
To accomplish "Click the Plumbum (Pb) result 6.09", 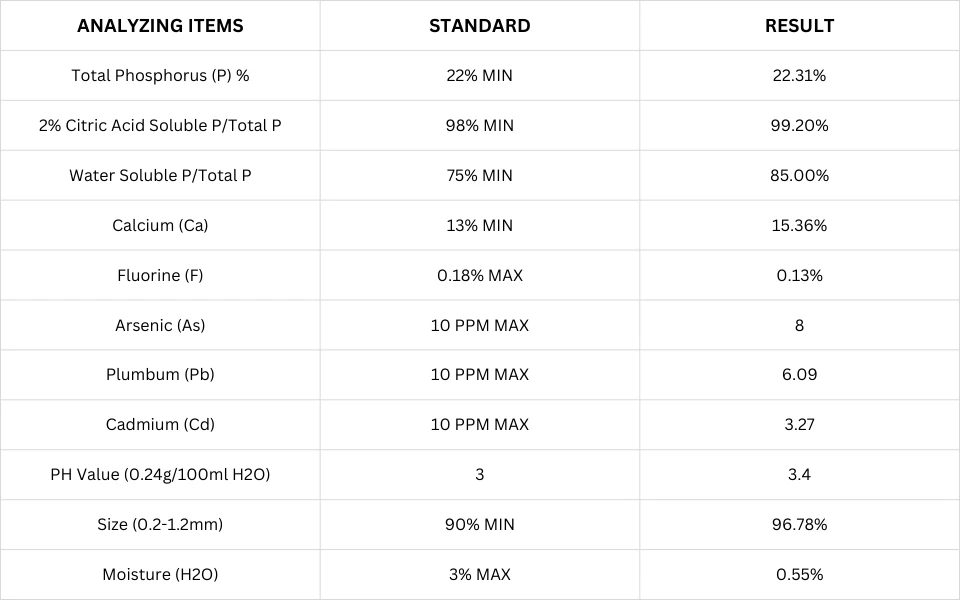I will click(x=799, y=375).
